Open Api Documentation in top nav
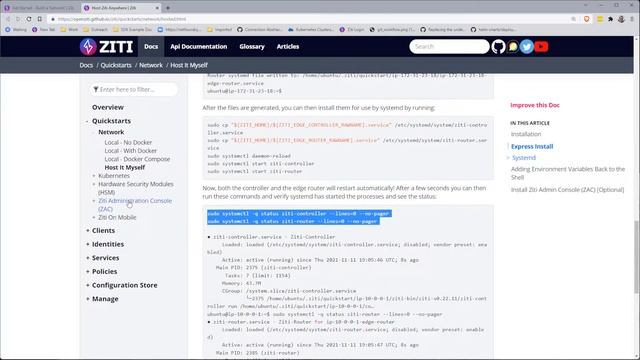The height and width of the screenshot is (360, 640). tap(199, 47)
